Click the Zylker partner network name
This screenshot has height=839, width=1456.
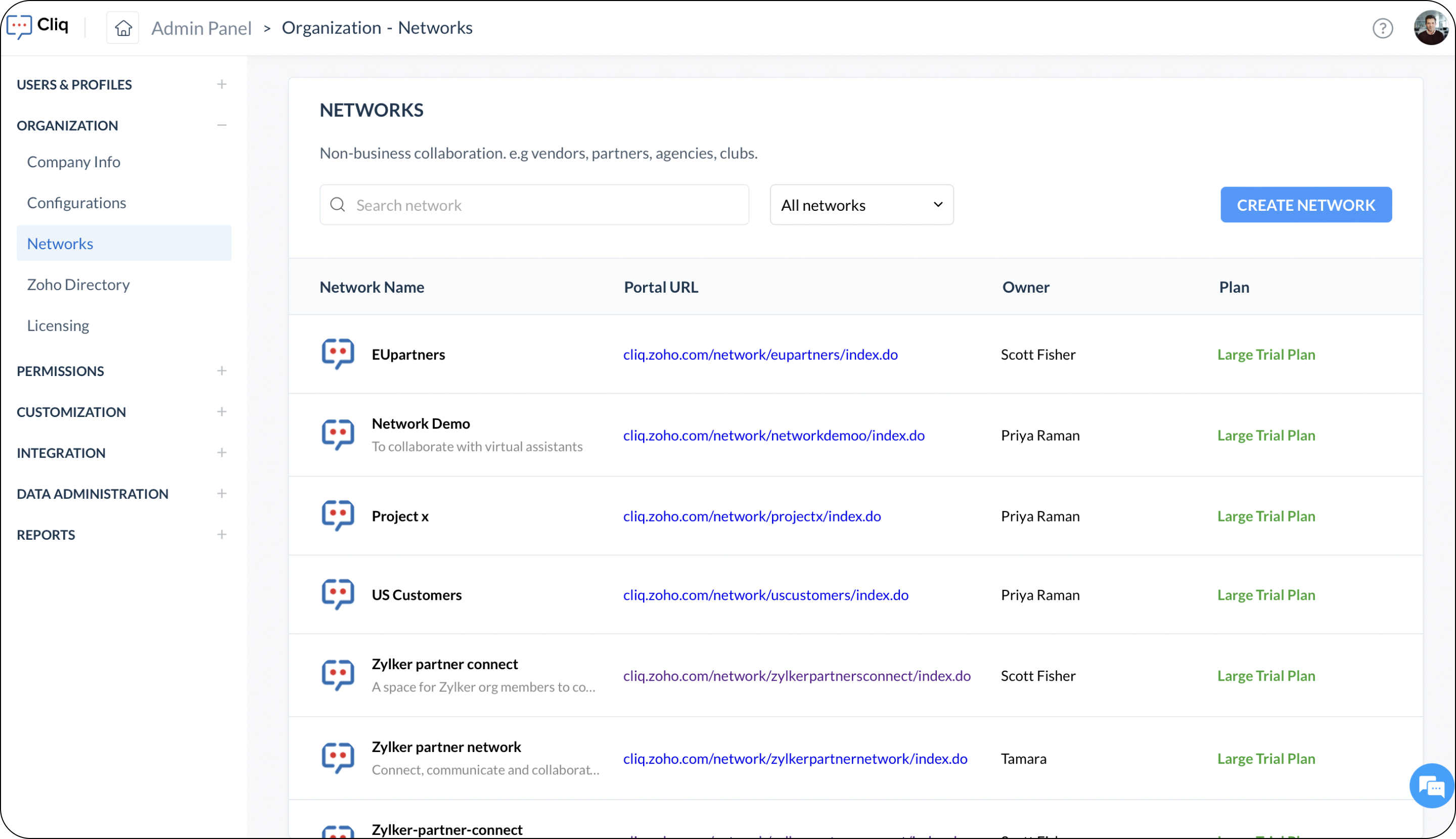click(446, 747)
